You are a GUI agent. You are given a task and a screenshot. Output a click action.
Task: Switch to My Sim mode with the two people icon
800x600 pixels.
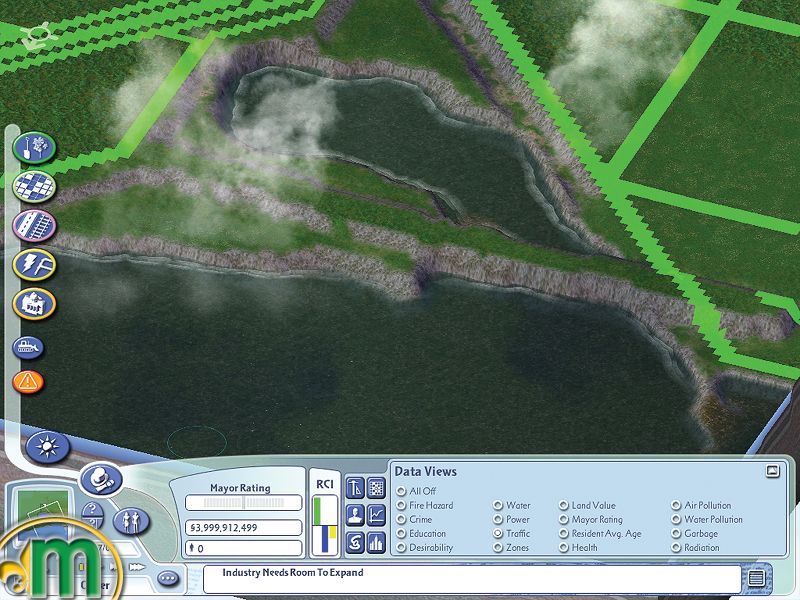coord(131,521)
